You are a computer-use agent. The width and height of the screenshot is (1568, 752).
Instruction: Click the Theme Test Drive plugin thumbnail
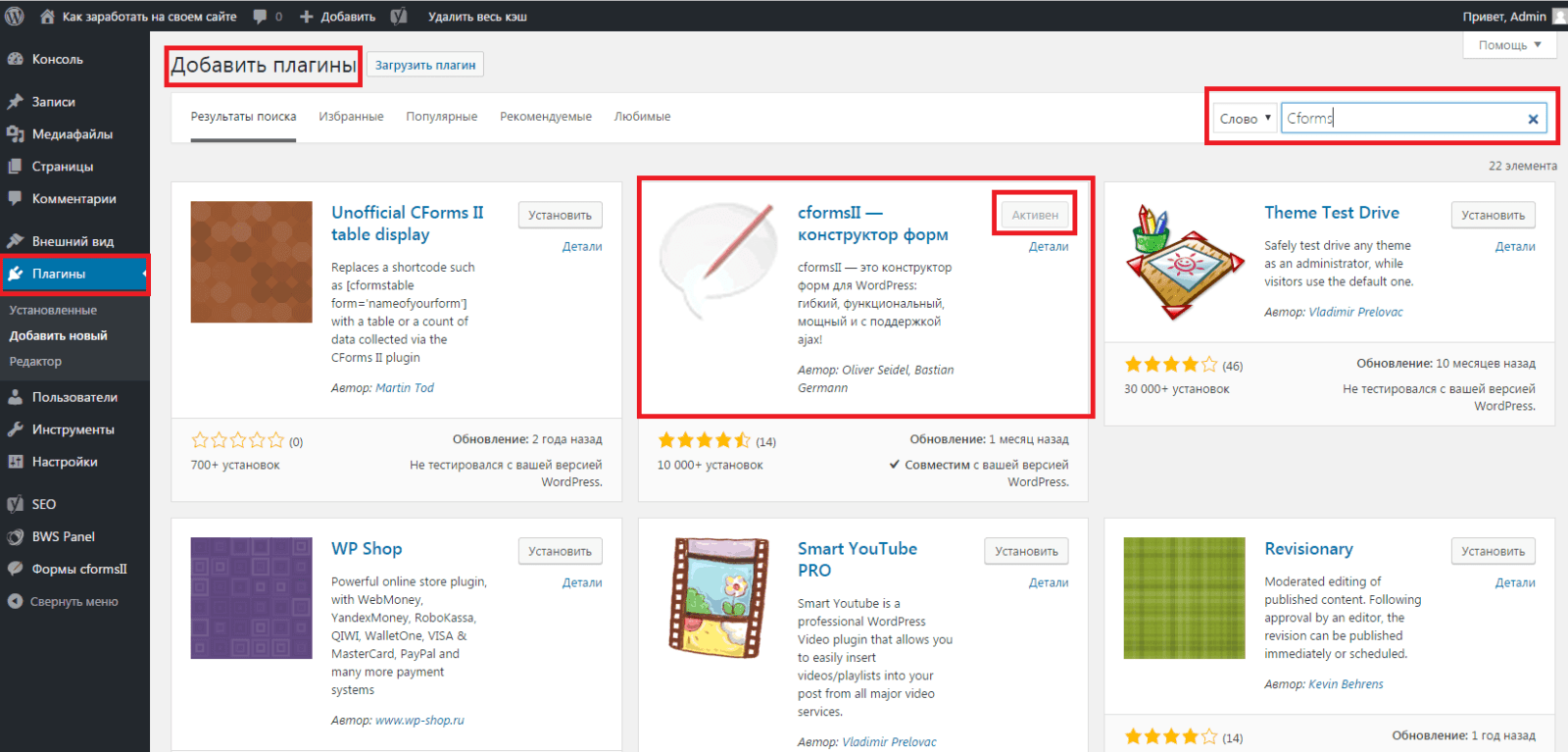1185,262
